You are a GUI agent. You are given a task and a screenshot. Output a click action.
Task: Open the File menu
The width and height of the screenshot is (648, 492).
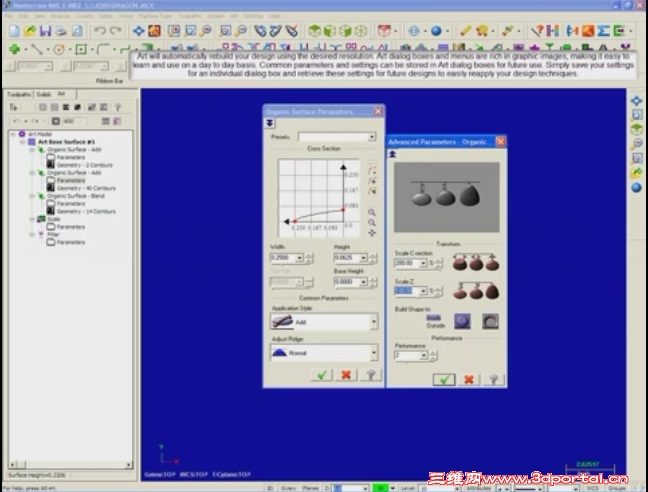click(9, 16)
